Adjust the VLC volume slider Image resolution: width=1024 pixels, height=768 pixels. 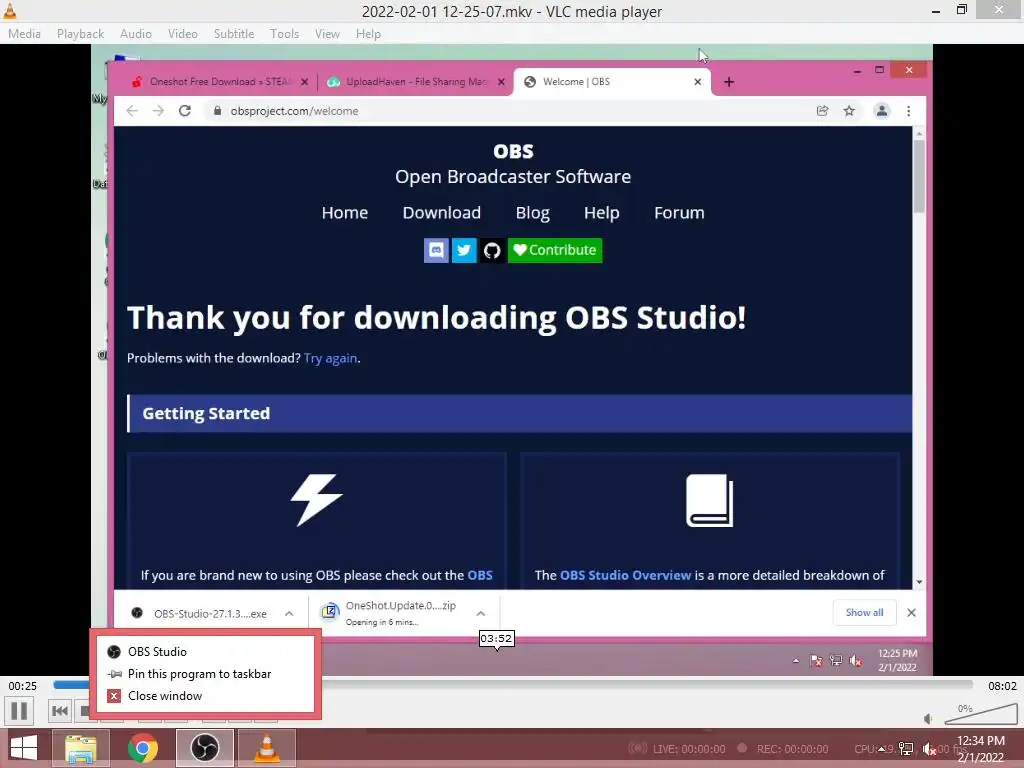(981, 714)
